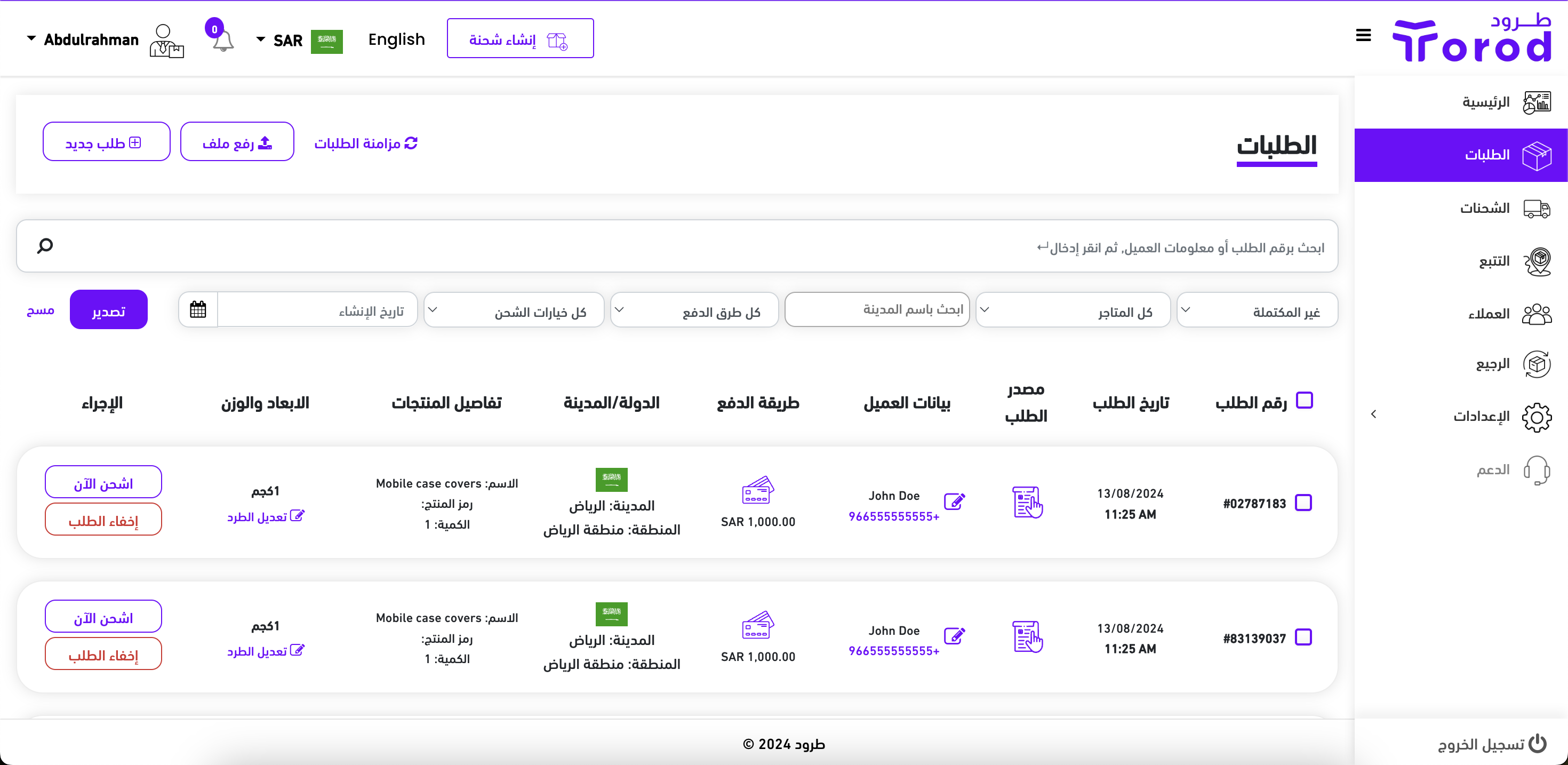Click the notification bell icon
Viewport: 1568px width, 765px height.
point(223,41)
